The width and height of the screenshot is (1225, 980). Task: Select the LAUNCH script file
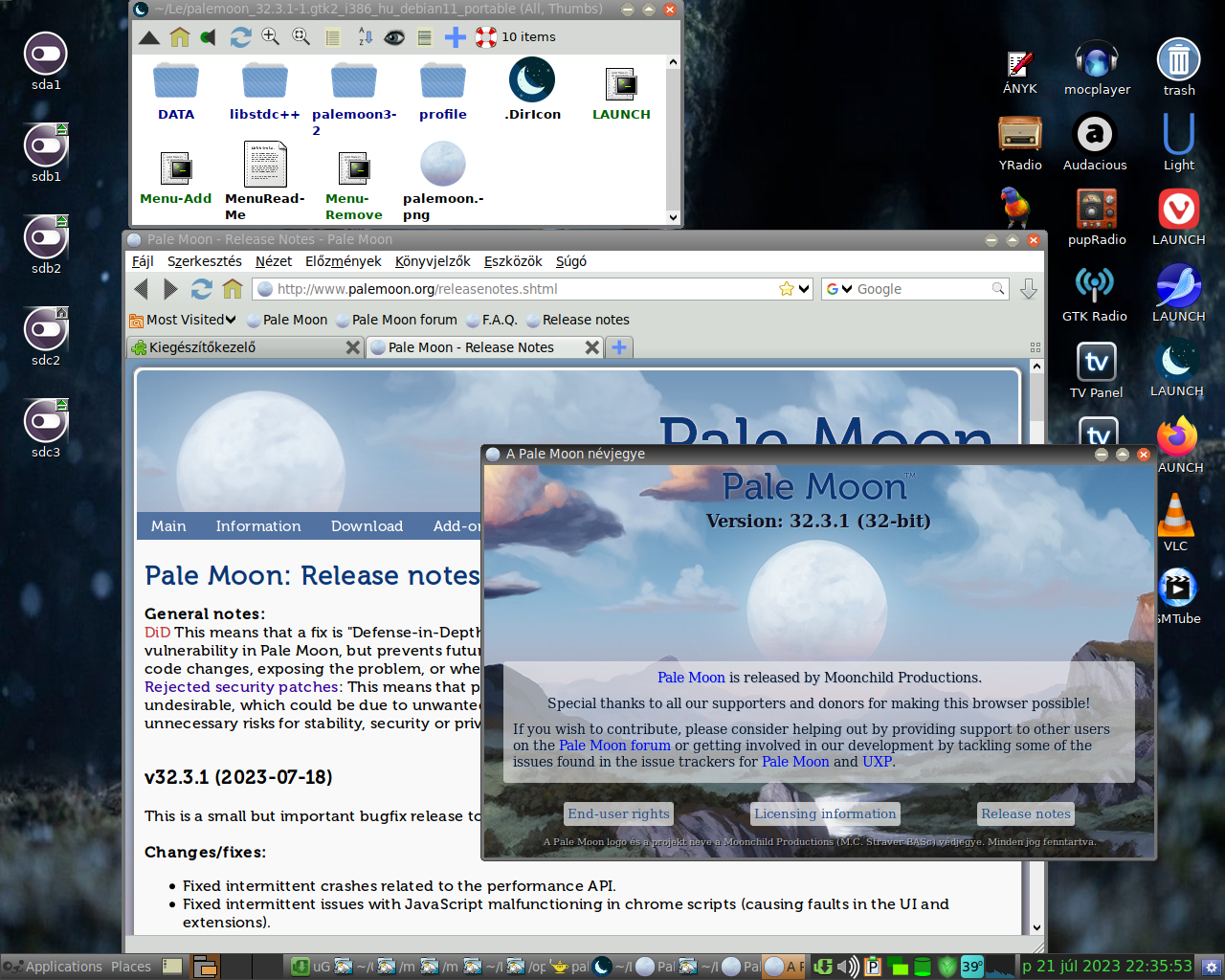(x=621, y=94)
